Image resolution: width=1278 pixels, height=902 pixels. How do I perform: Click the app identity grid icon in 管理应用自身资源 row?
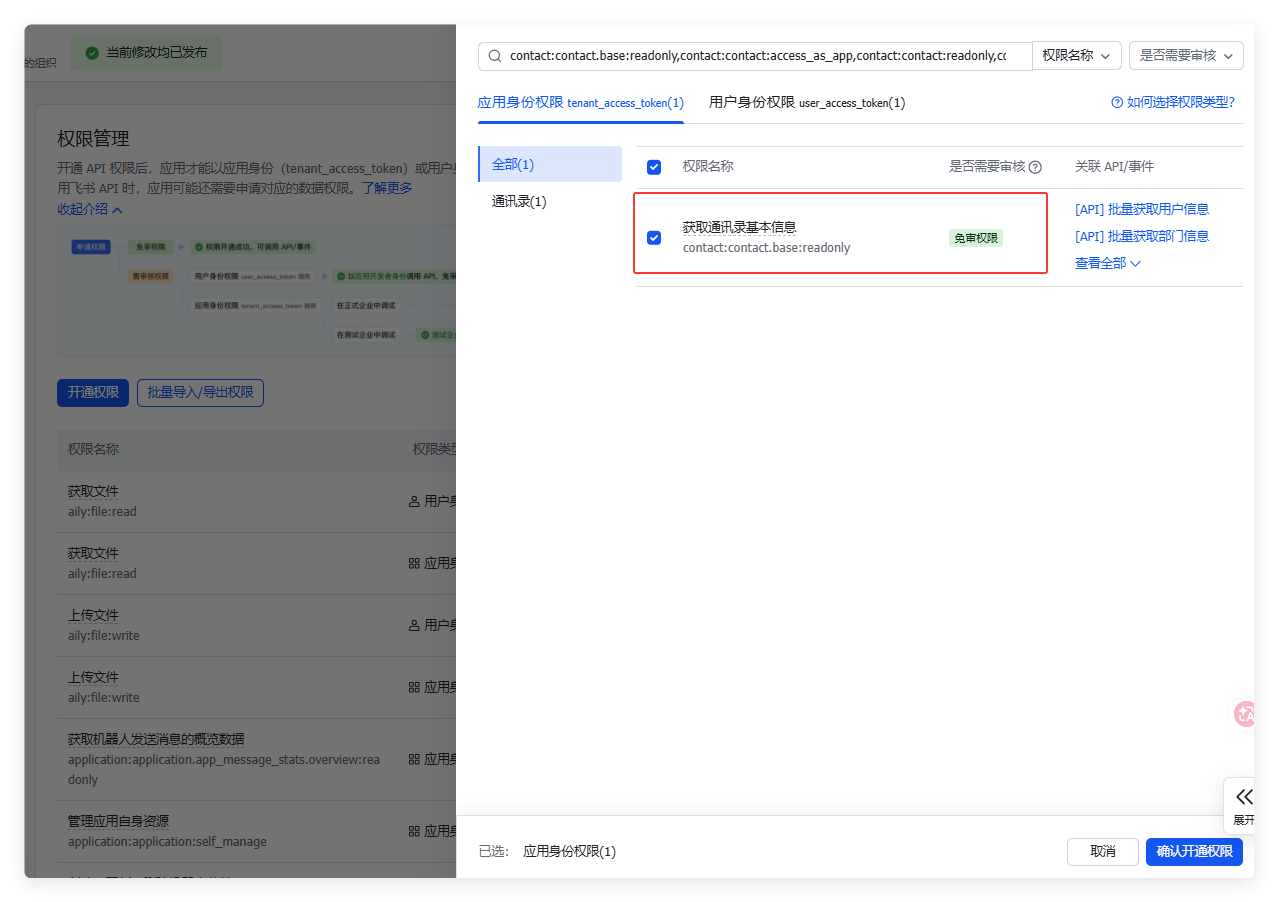pyautogui.click(x=414, y=831)
